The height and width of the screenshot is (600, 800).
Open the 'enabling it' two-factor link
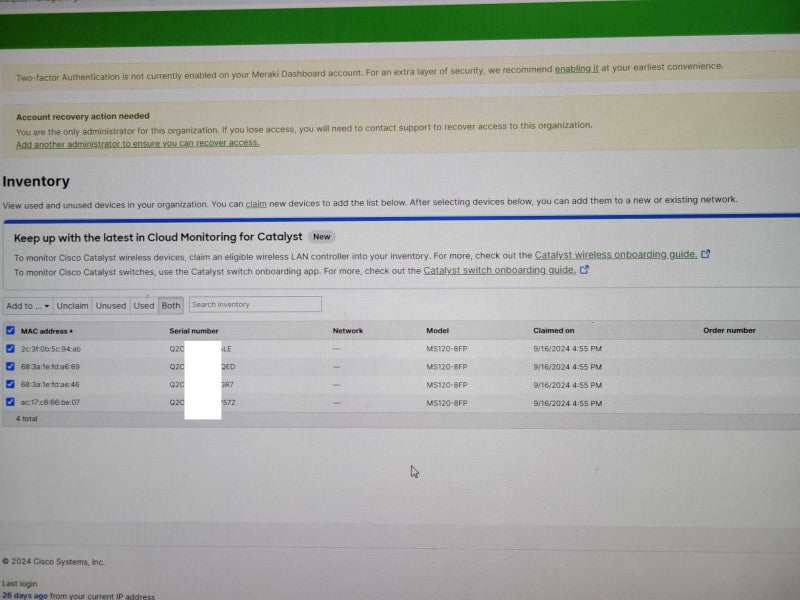(x=577, y=68)
